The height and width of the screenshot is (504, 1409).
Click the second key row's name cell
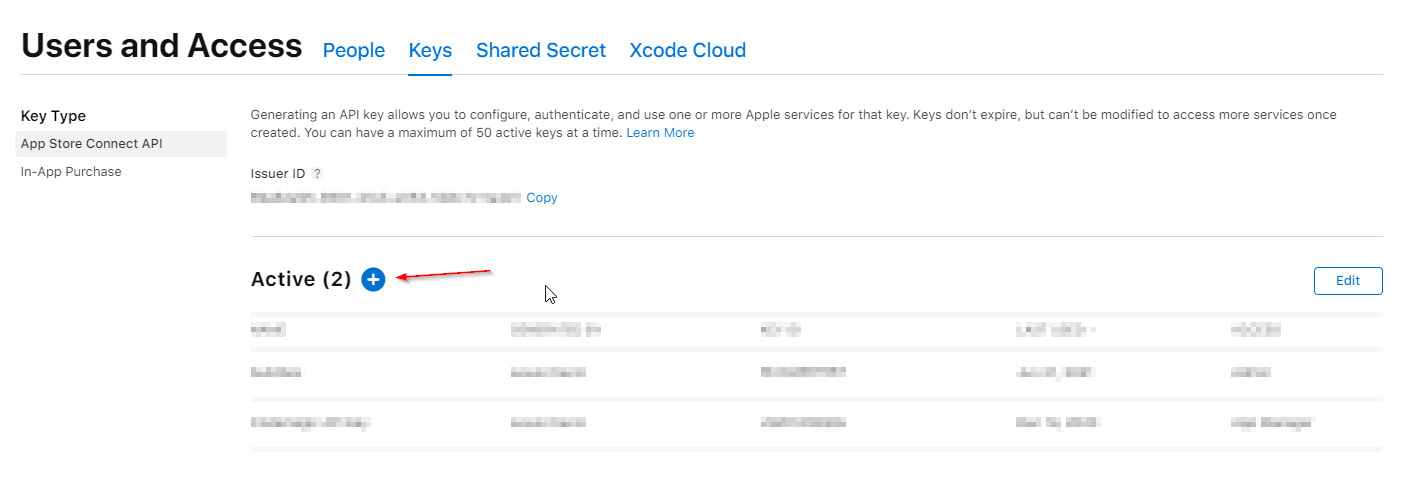coord(311,423)
